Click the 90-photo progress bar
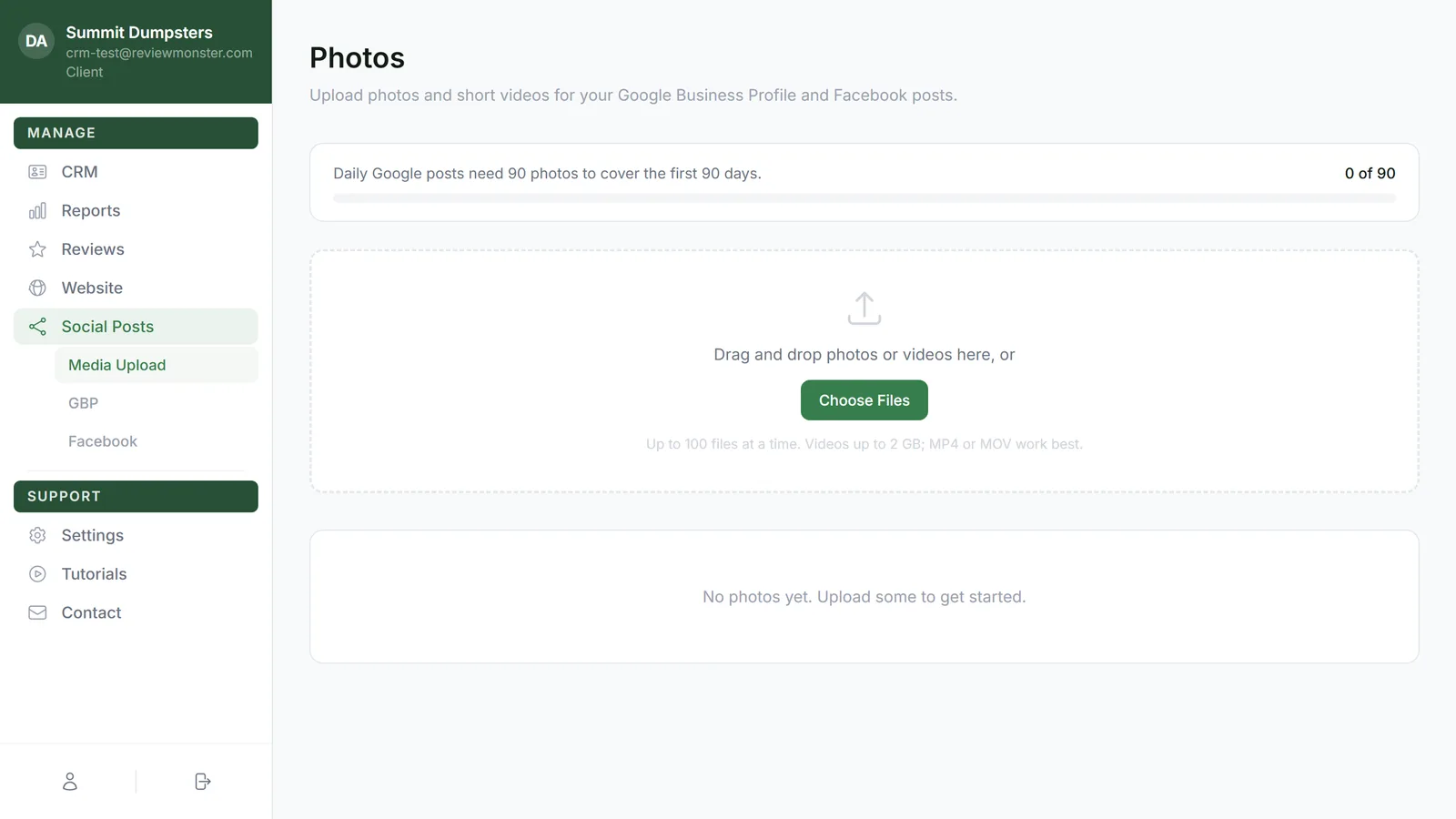Image resolution: width=1456 pixels, height=819 pixels. (864, 198)
